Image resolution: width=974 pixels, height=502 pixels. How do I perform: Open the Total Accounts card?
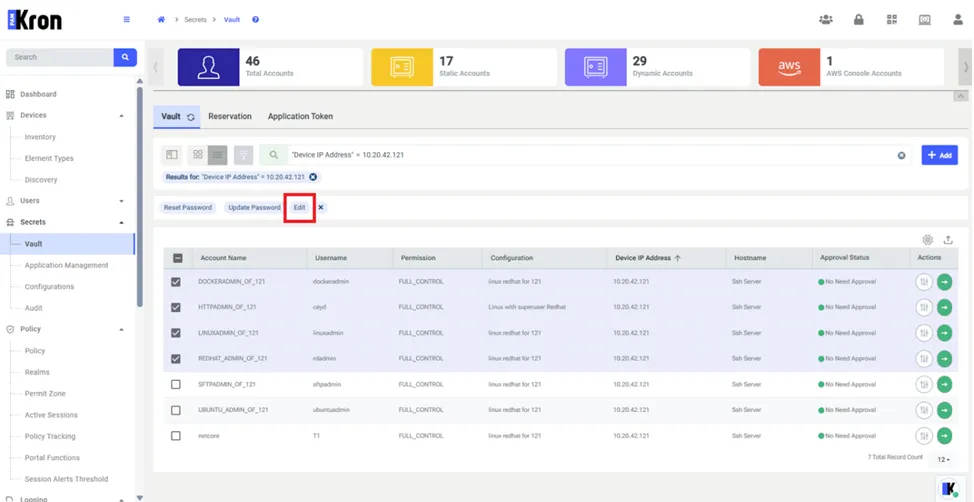click(270, 67)
